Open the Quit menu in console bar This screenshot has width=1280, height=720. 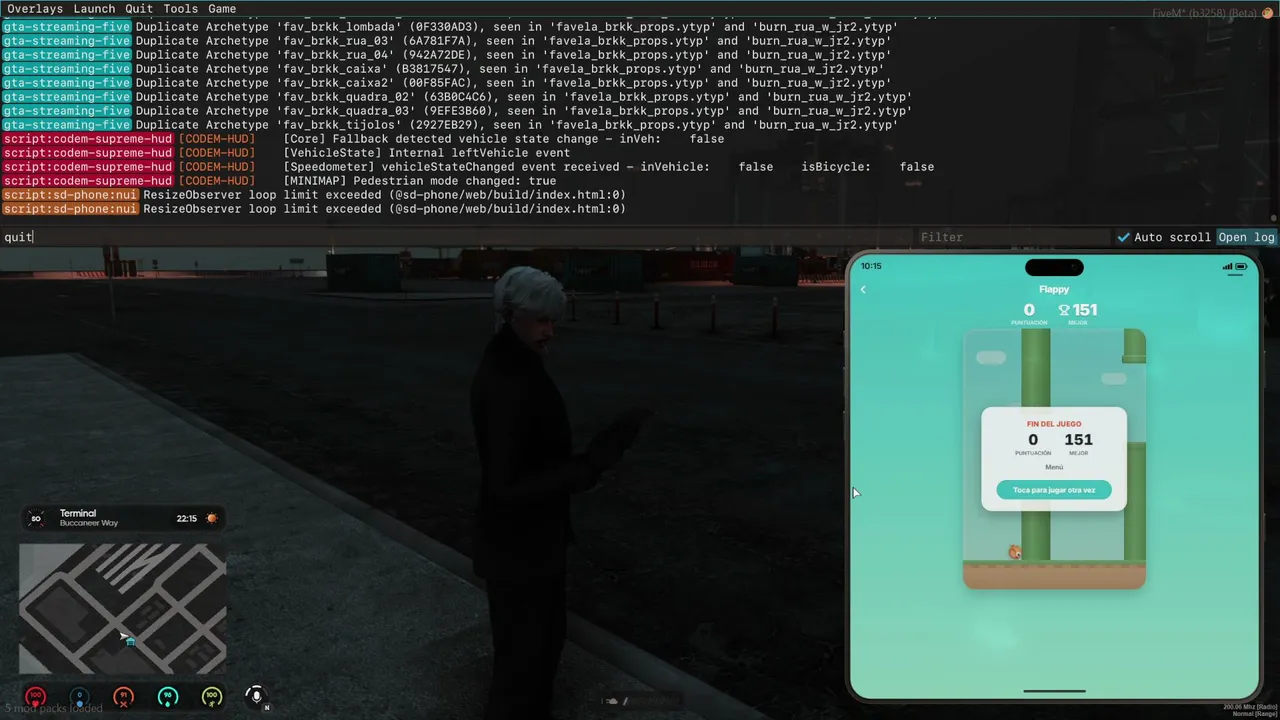pyautogui.click(x=139, y=9)
